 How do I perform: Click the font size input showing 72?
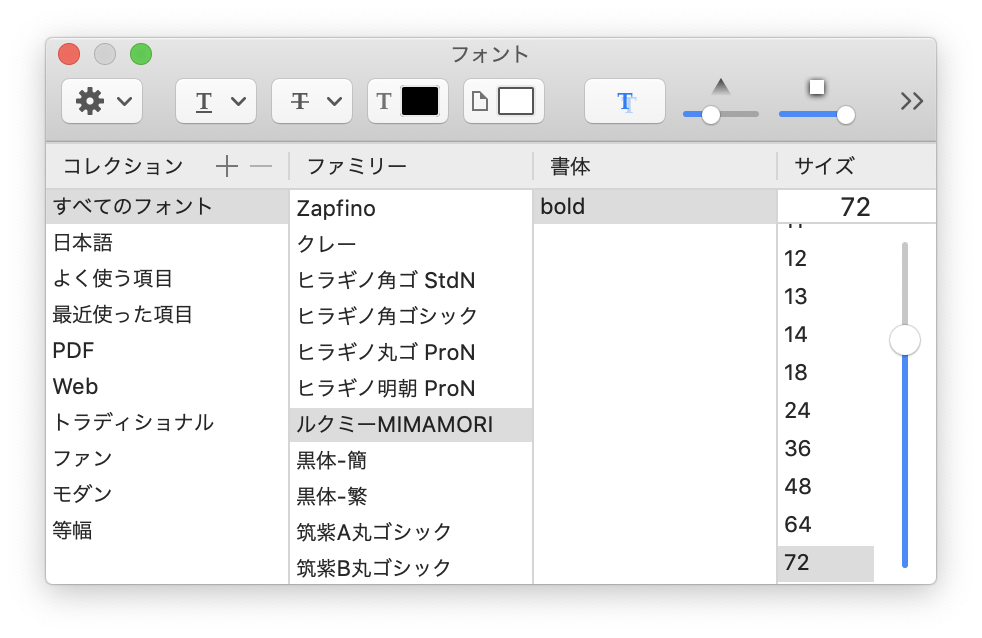(x=856, y=205)
